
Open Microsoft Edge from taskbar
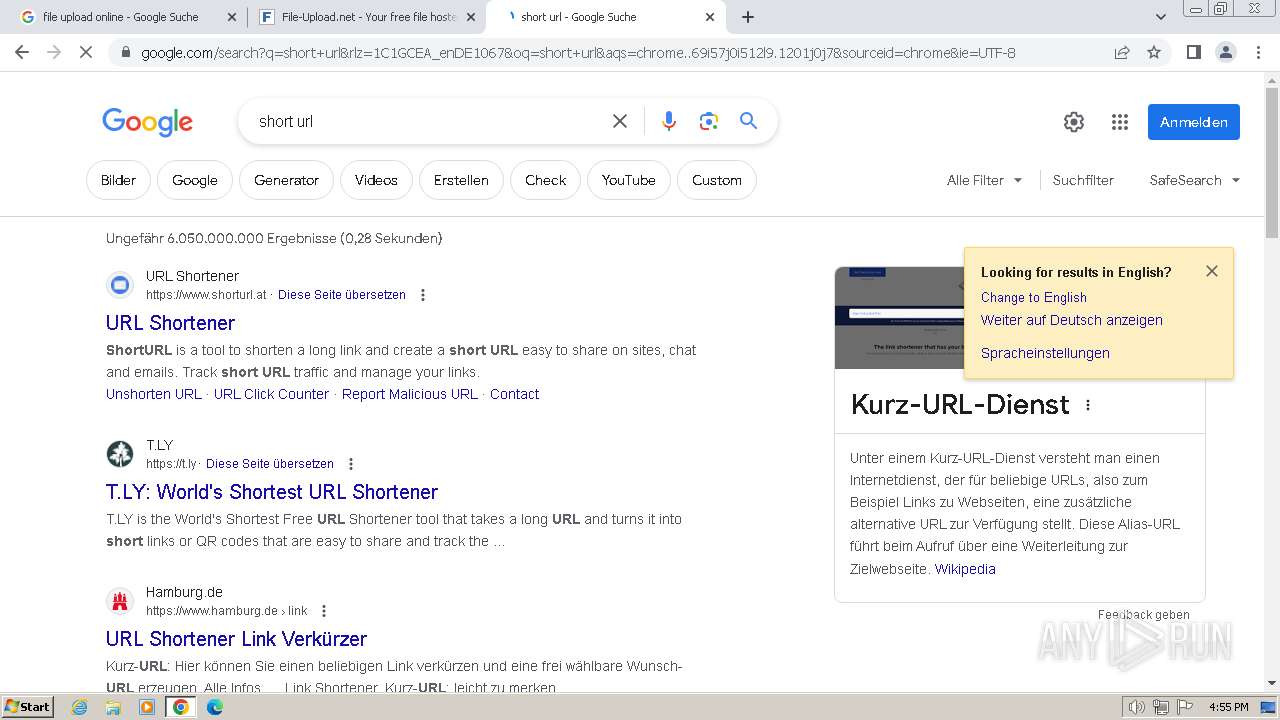pos(215,707)
